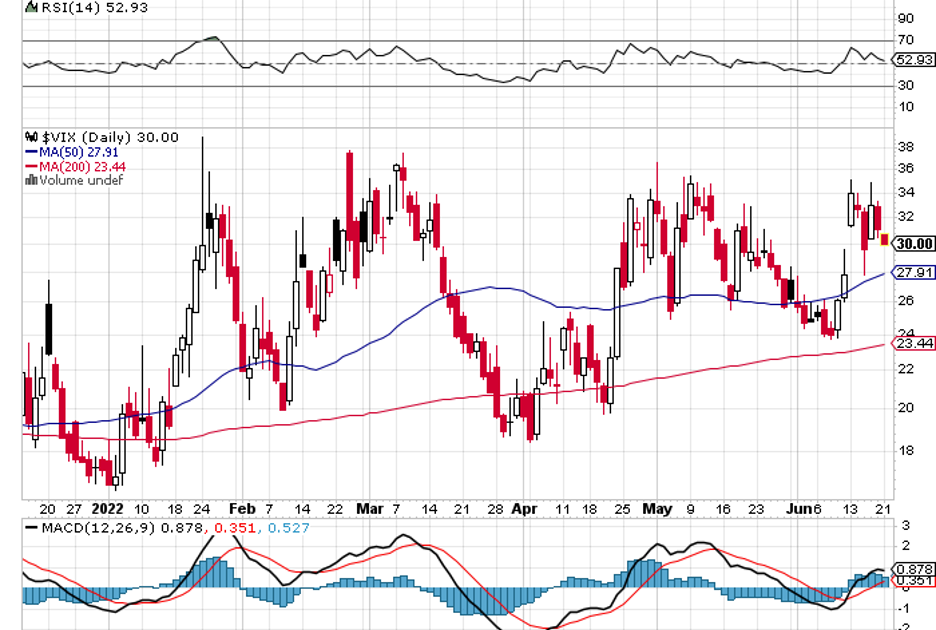Select the May label on date axis
Screen dimensions: 936x630
tap(657, 507)
